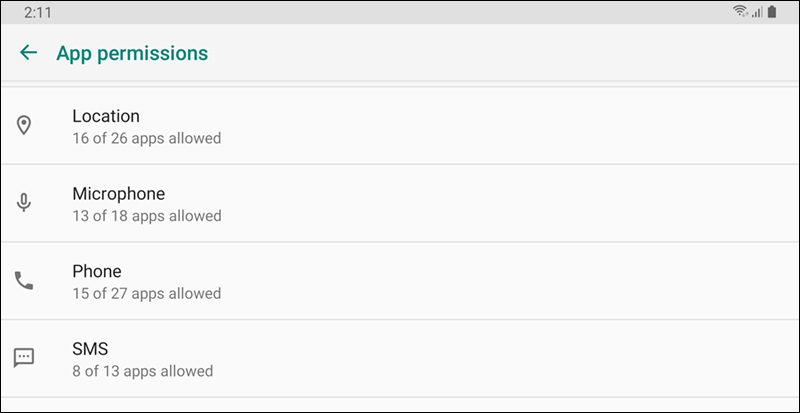This screenshot has height=413, width=800.
Task: Click "8 of 13 apps allowed" text
Action: tap(142, 371)
